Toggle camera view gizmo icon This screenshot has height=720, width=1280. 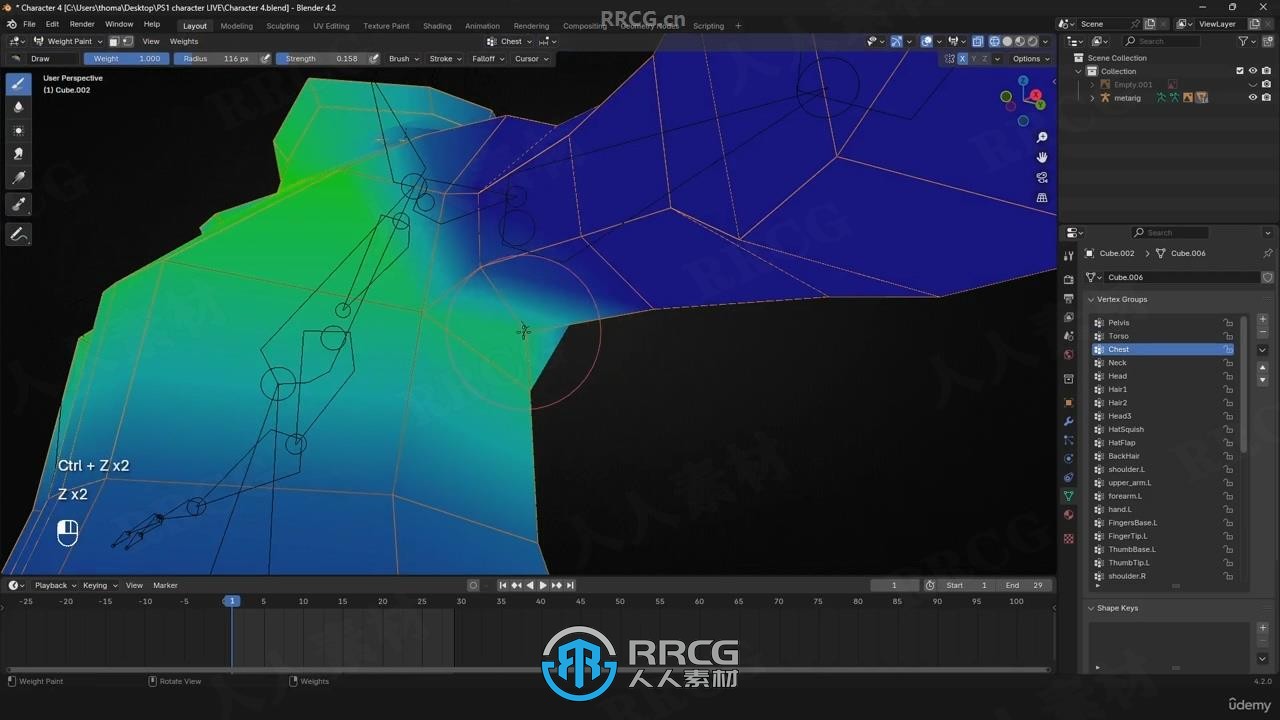click(1042, 177)
